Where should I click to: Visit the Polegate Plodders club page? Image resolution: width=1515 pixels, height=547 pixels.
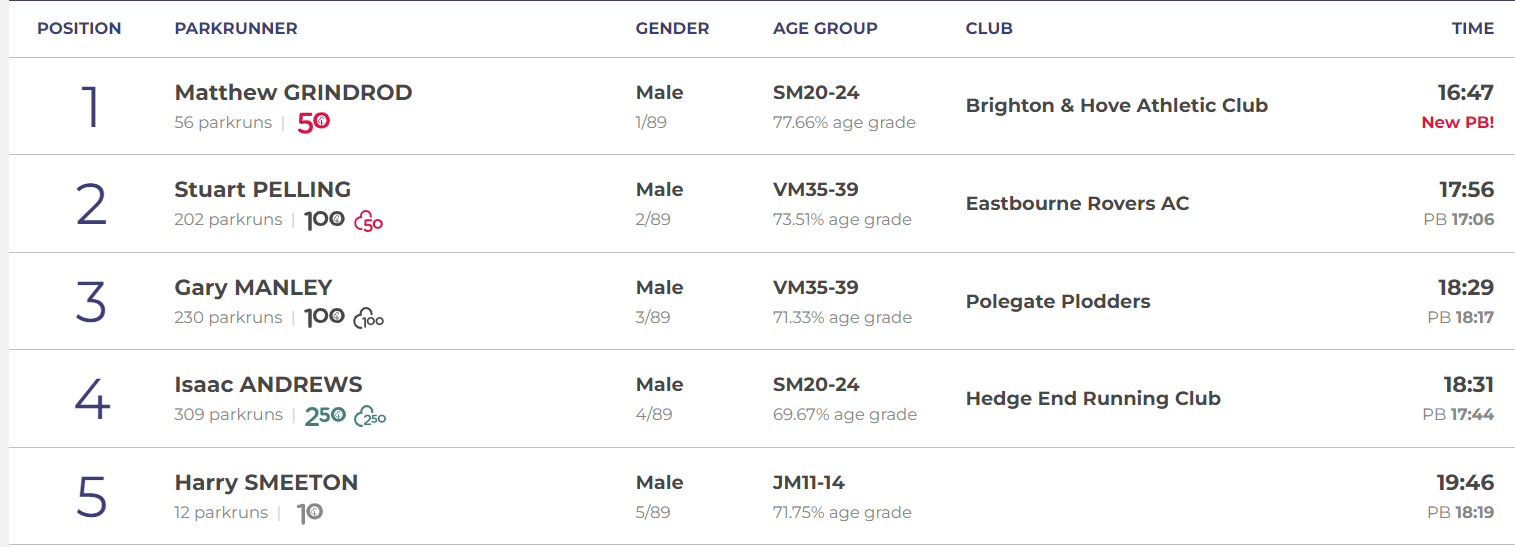click(x=1058, y=302)
